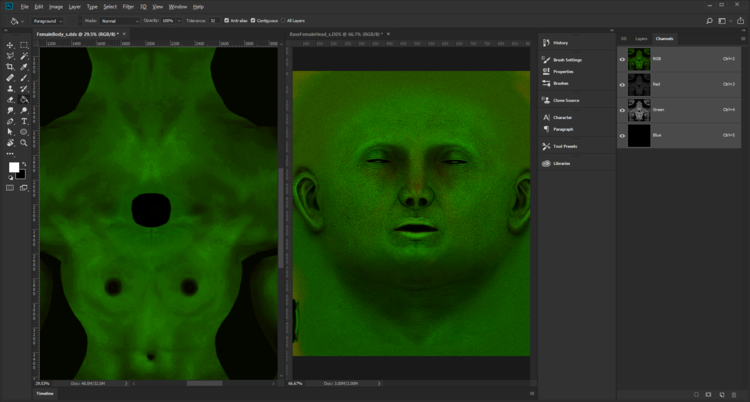Select the Lasso tool
750x402 pixels.
pos(10,56)
